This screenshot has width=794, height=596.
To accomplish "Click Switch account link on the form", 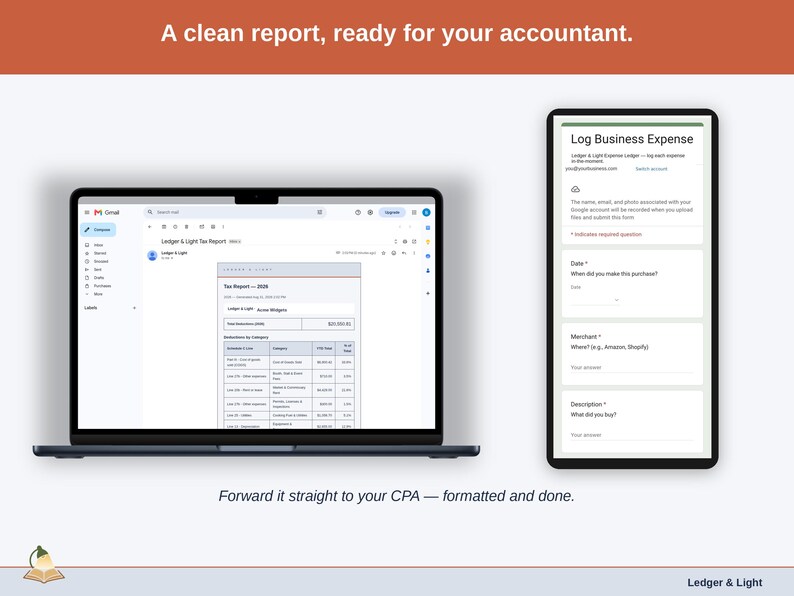I will point(651,169).
